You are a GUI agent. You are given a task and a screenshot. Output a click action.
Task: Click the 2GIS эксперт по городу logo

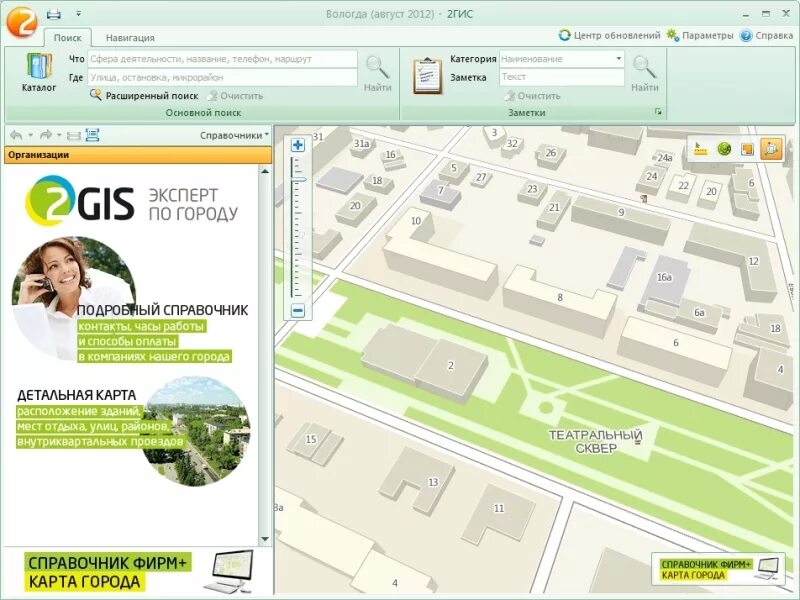pos(132,201)
